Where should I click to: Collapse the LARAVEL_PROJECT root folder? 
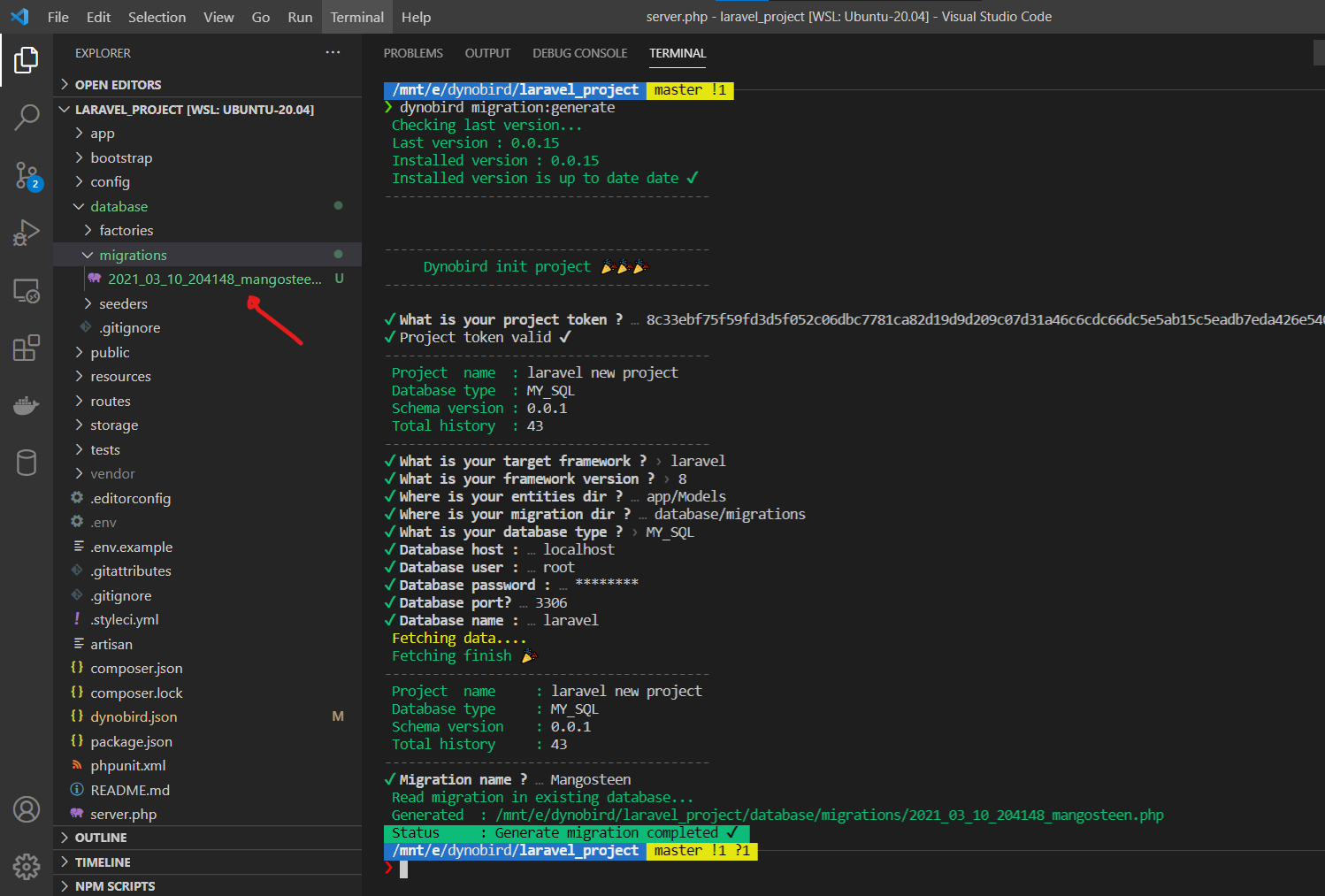click(x=207, y=110)
